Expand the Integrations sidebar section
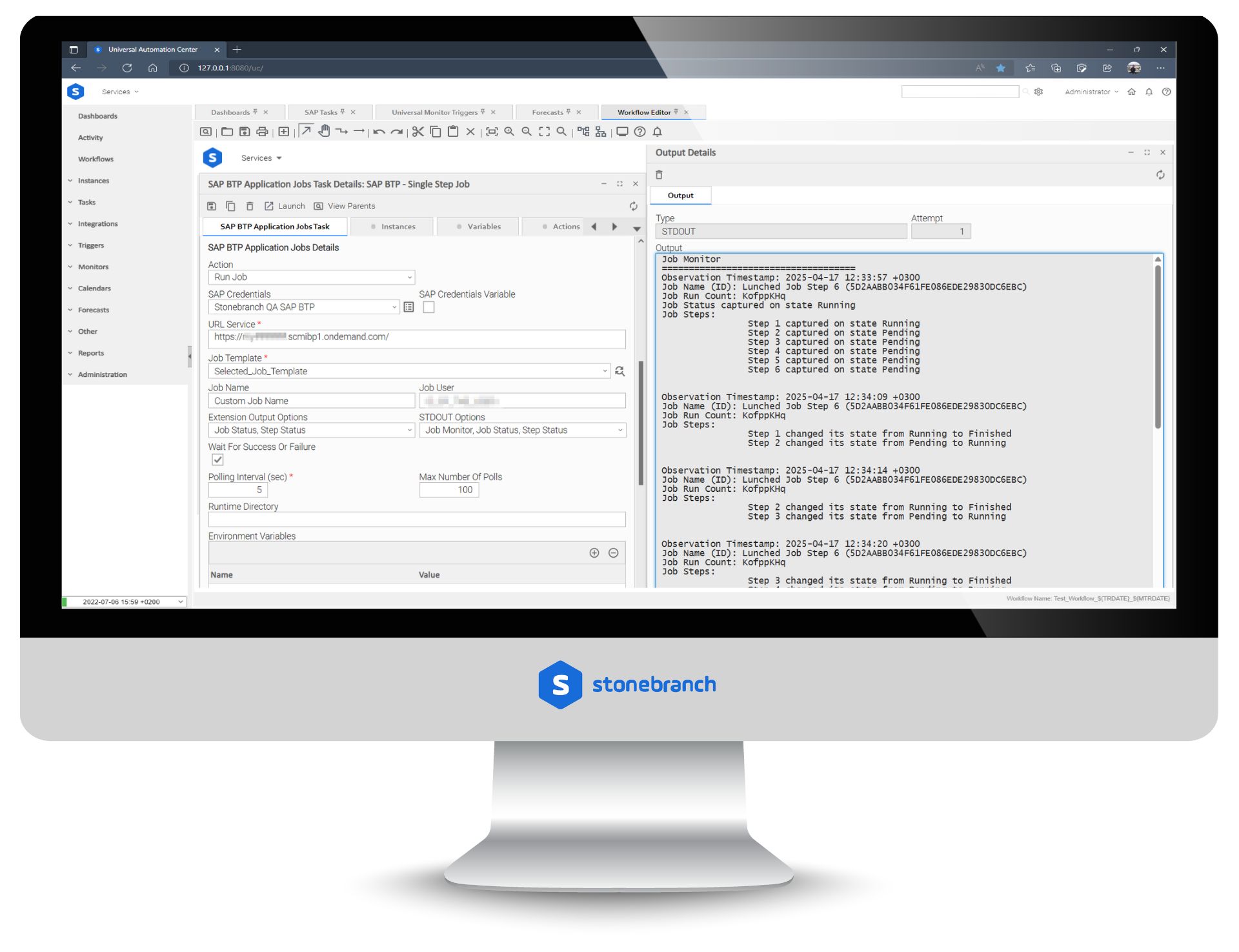 click(x=97, y=224)
